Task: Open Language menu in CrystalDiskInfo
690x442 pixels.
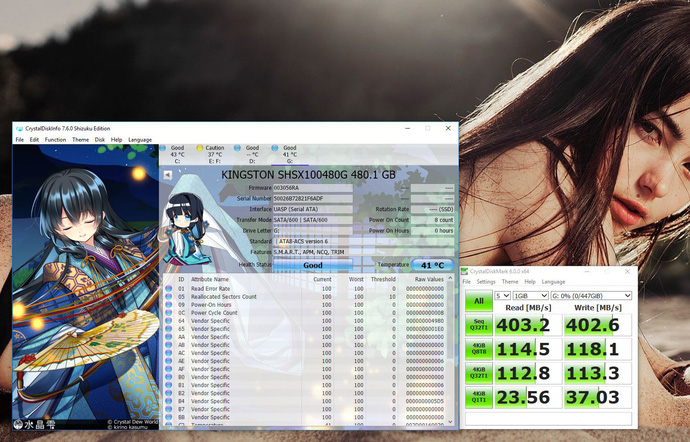Action: tap(140, 140)
